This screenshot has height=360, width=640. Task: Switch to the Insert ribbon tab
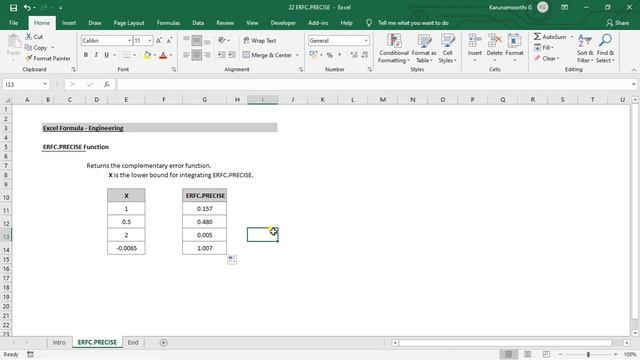click(69, 23)
